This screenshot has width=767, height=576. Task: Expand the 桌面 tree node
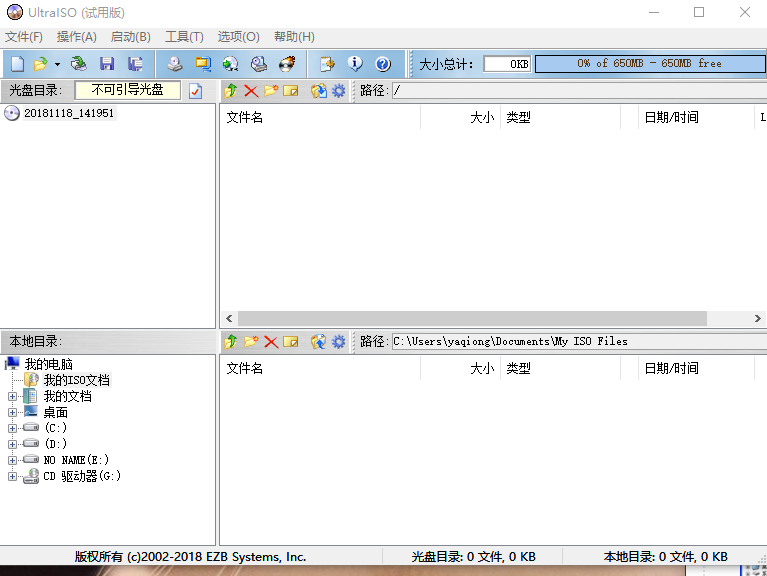pos(13,413)
